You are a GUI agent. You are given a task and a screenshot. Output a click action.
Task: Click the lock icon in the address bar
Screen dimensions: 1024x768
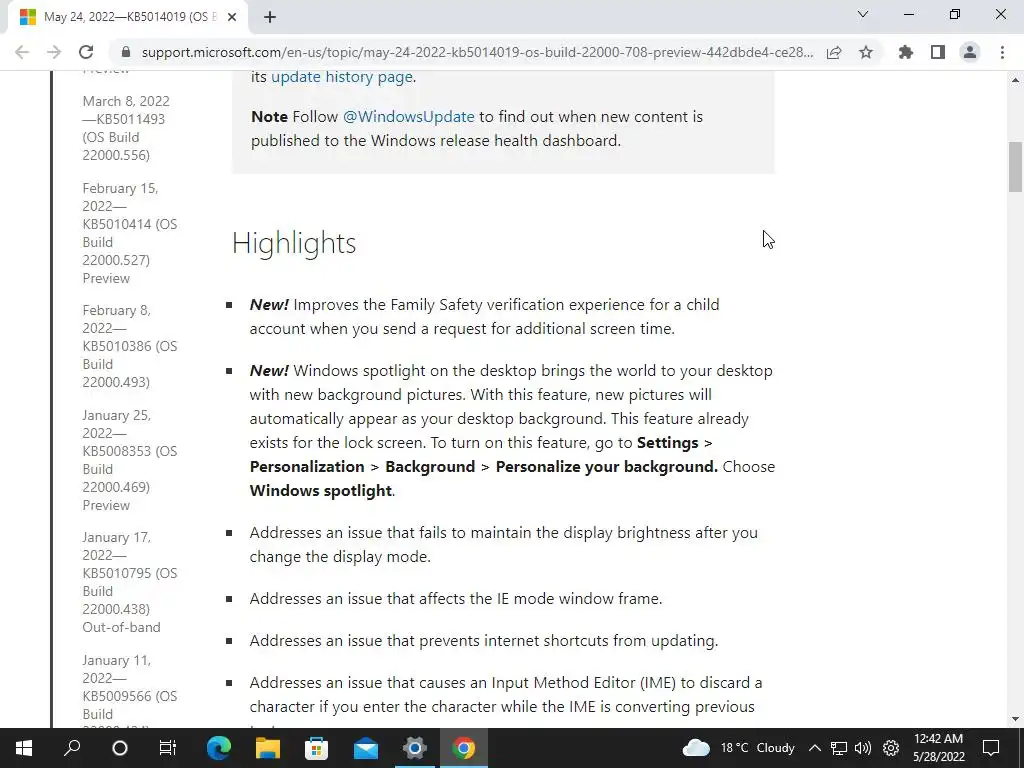[126, 52]
